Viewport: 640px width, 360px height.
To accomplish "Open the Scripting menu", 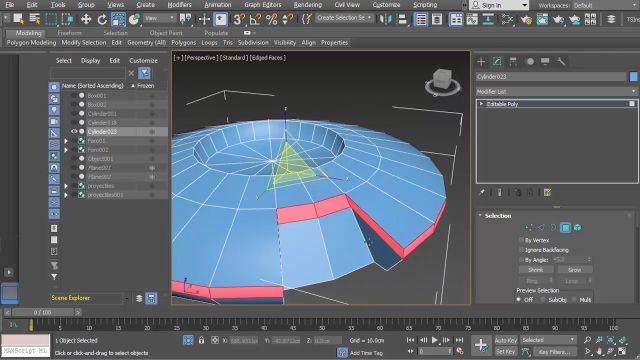I will 425,5.
